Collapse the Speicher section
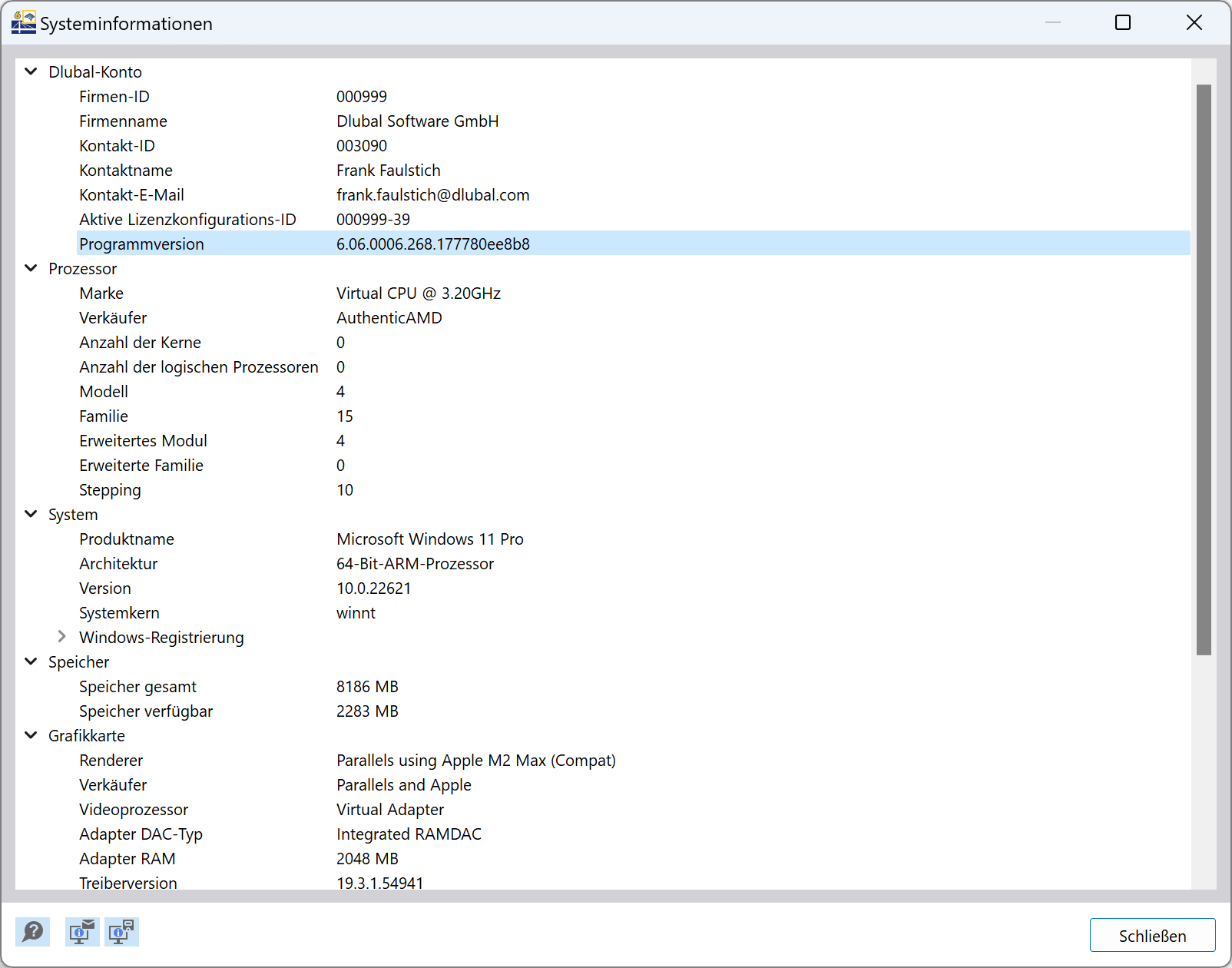The height and width of the screenshot is (968, 1232). point(31,661)
